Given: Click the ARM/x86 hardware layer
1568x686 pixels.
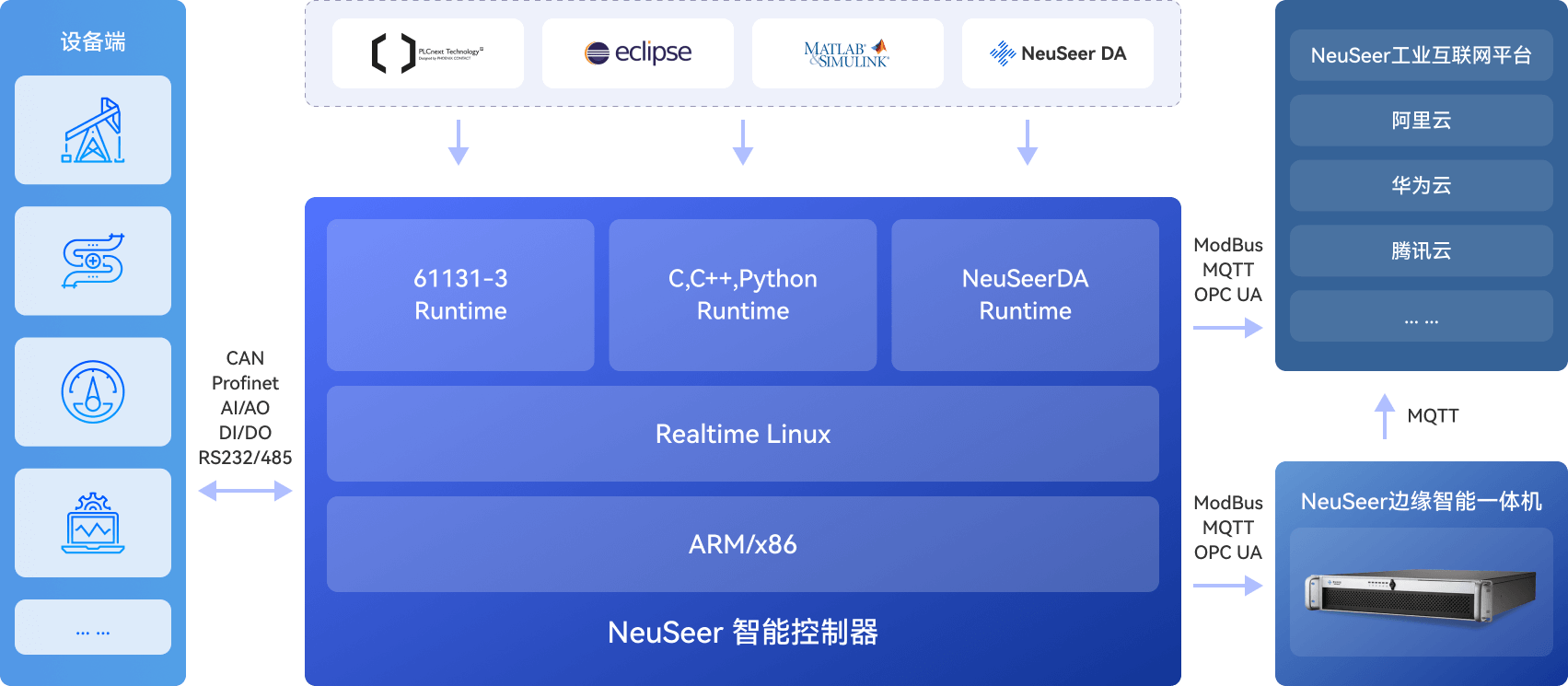Looking at the screenshot, I should coord(742,544).
